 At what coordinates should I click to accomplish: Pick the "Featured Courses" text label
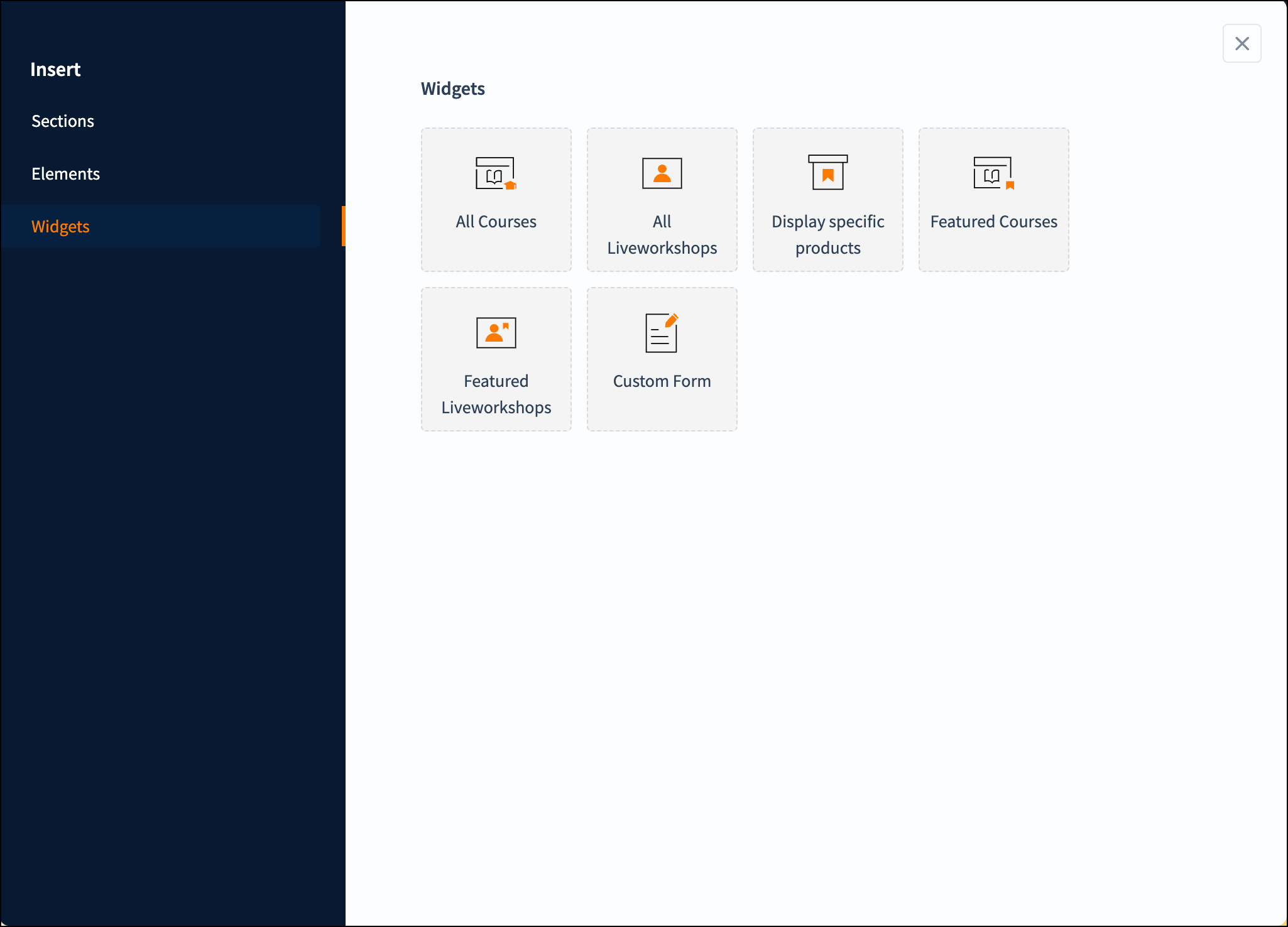[993, 222]
